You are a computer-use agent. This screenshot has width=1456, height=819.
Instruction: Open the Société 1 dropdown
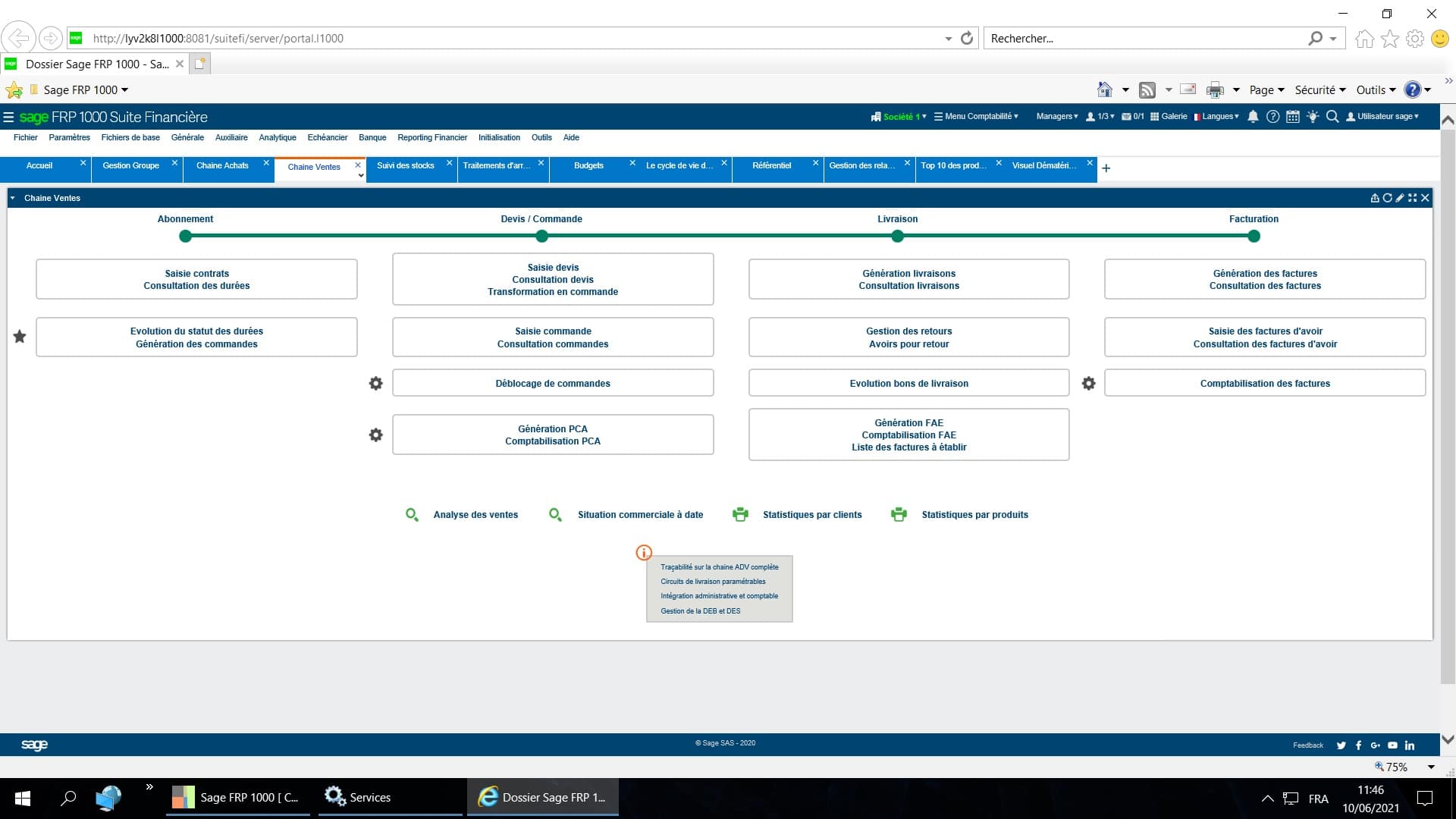pyautogui.click(x=899, y=117)
